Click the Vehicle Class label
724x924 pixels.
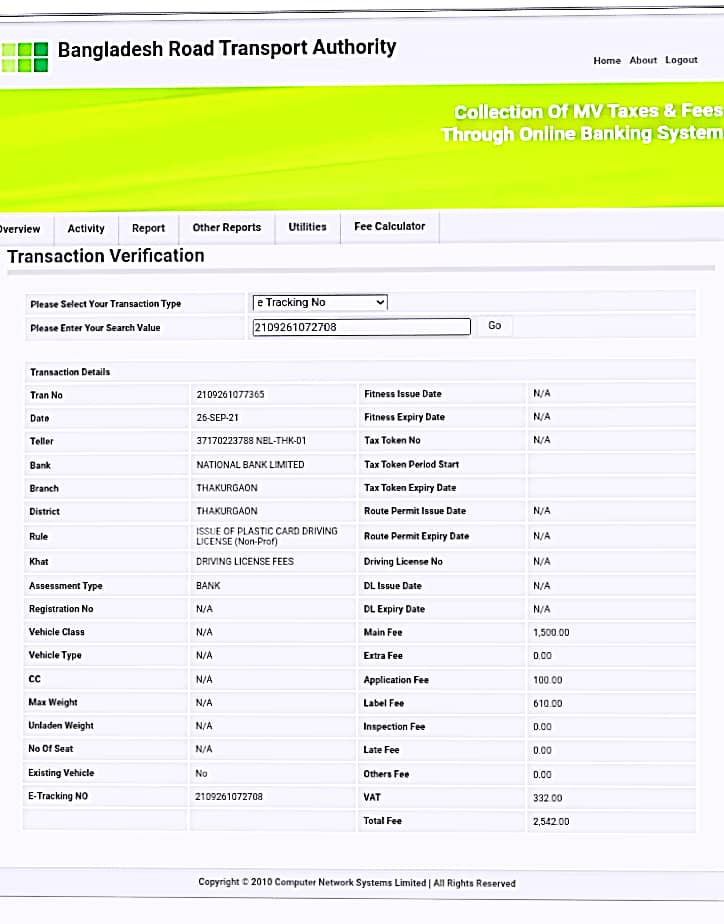[x=57, y=632]
